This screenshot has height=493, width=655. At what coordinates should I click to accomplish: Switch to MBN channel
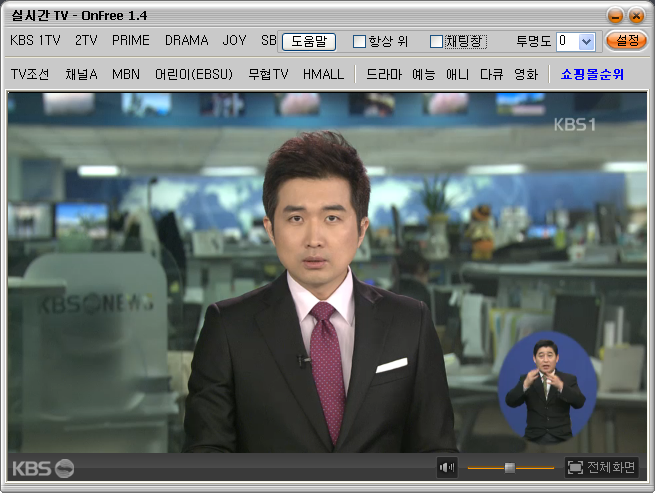[126, 74]
